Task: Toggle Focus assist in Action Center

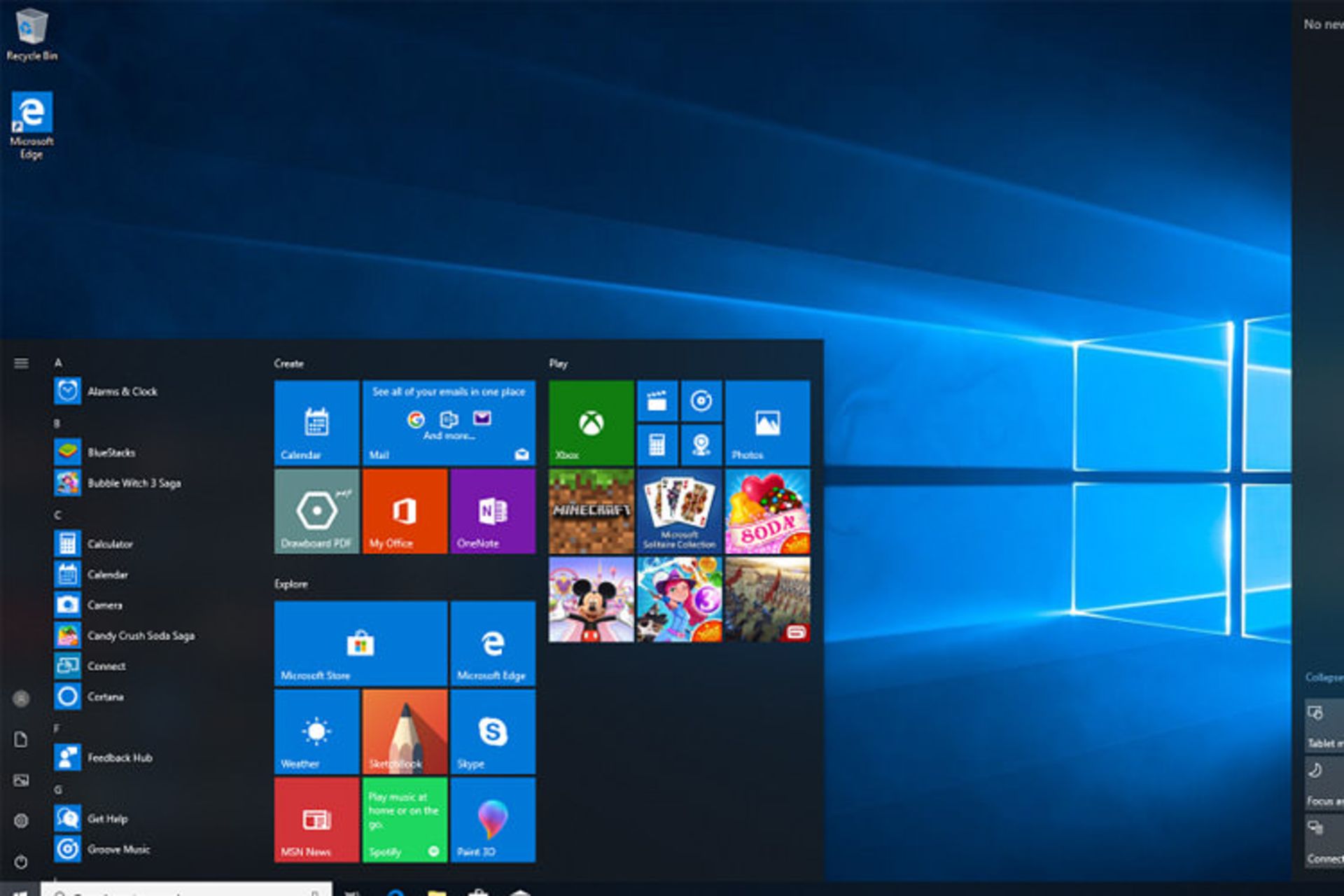Action: [1324, 784]
